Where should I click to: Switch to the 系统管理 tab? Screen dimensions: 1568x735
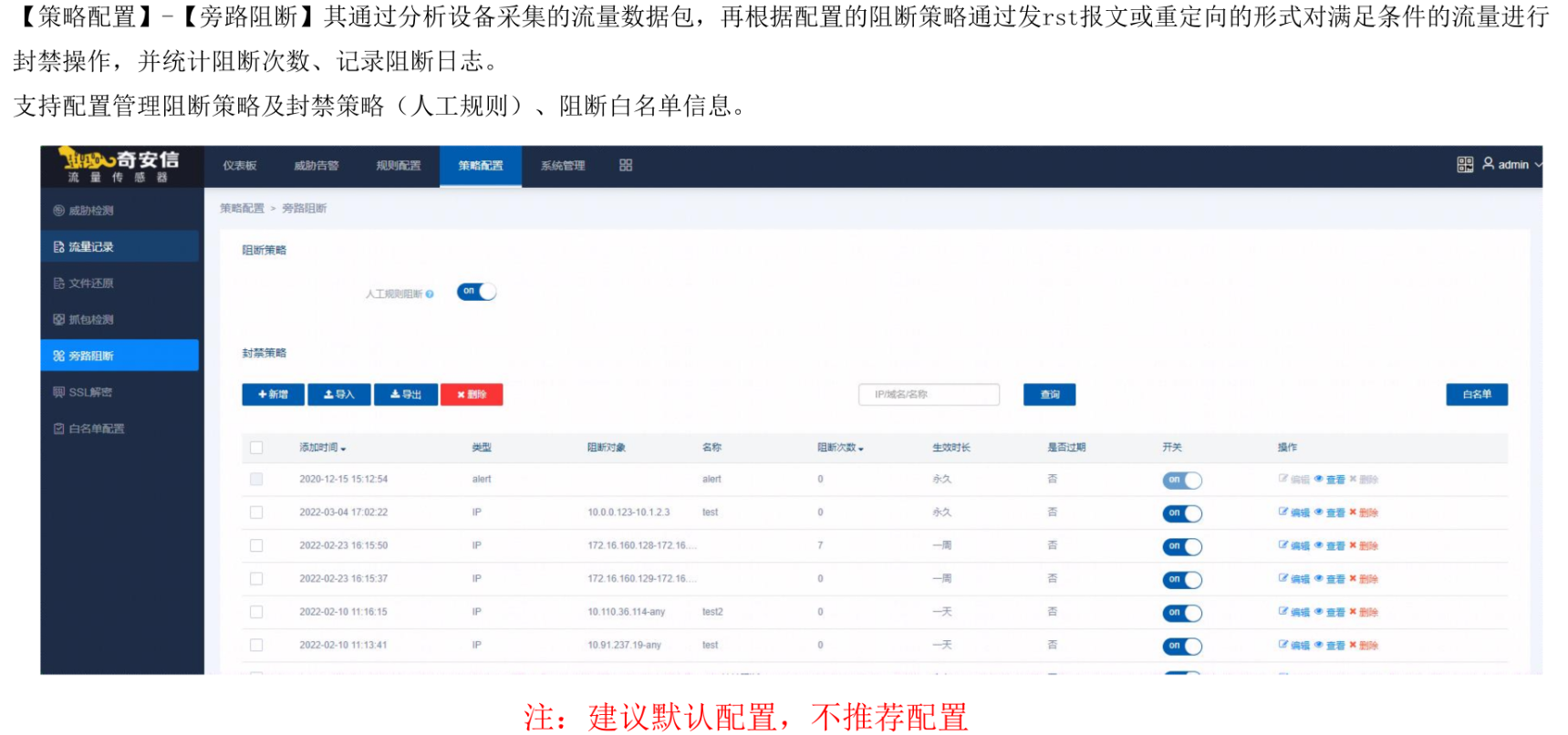click(563, 166)
